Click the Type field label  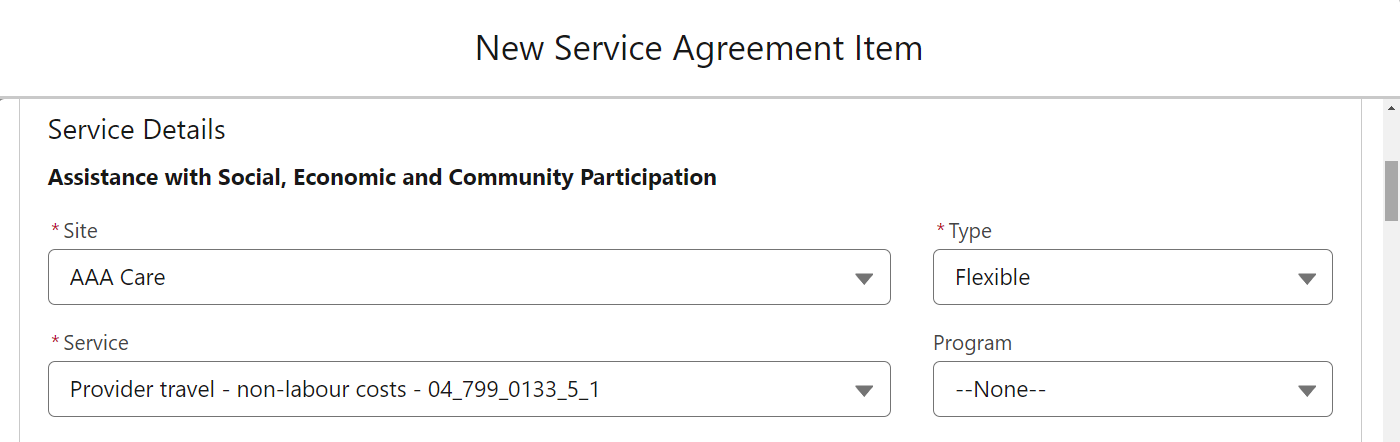[x=969, y=231]
